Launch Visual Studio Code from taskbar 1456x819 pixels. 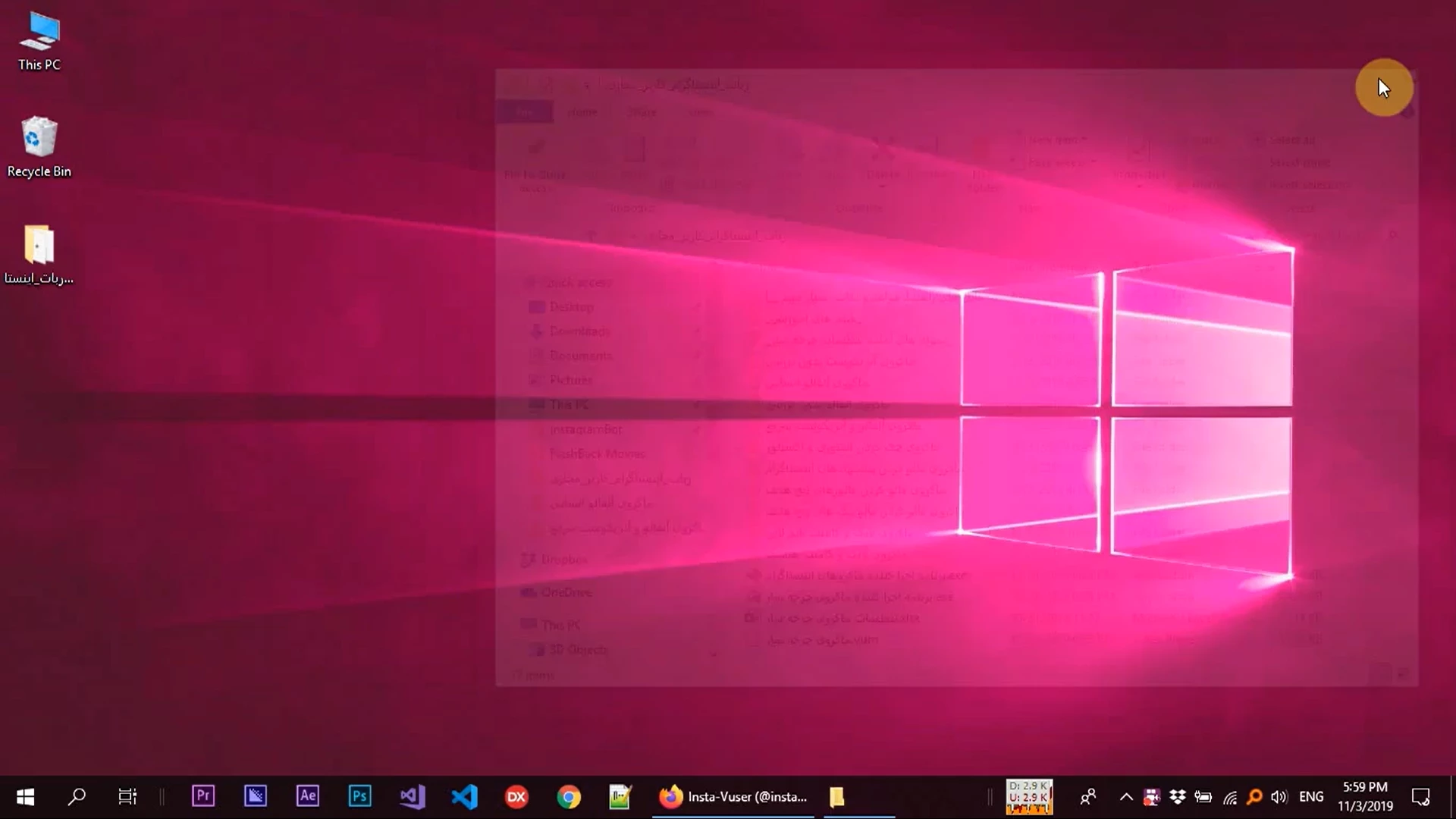pyautogui.click(x=464, y=796)
